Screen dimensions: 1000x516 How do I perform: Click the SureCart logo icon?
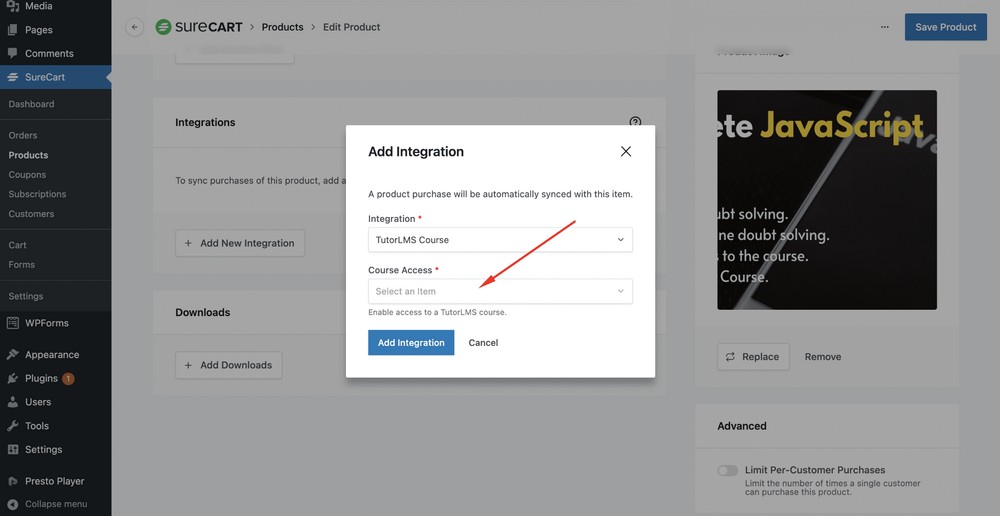(x=163, y=27)
